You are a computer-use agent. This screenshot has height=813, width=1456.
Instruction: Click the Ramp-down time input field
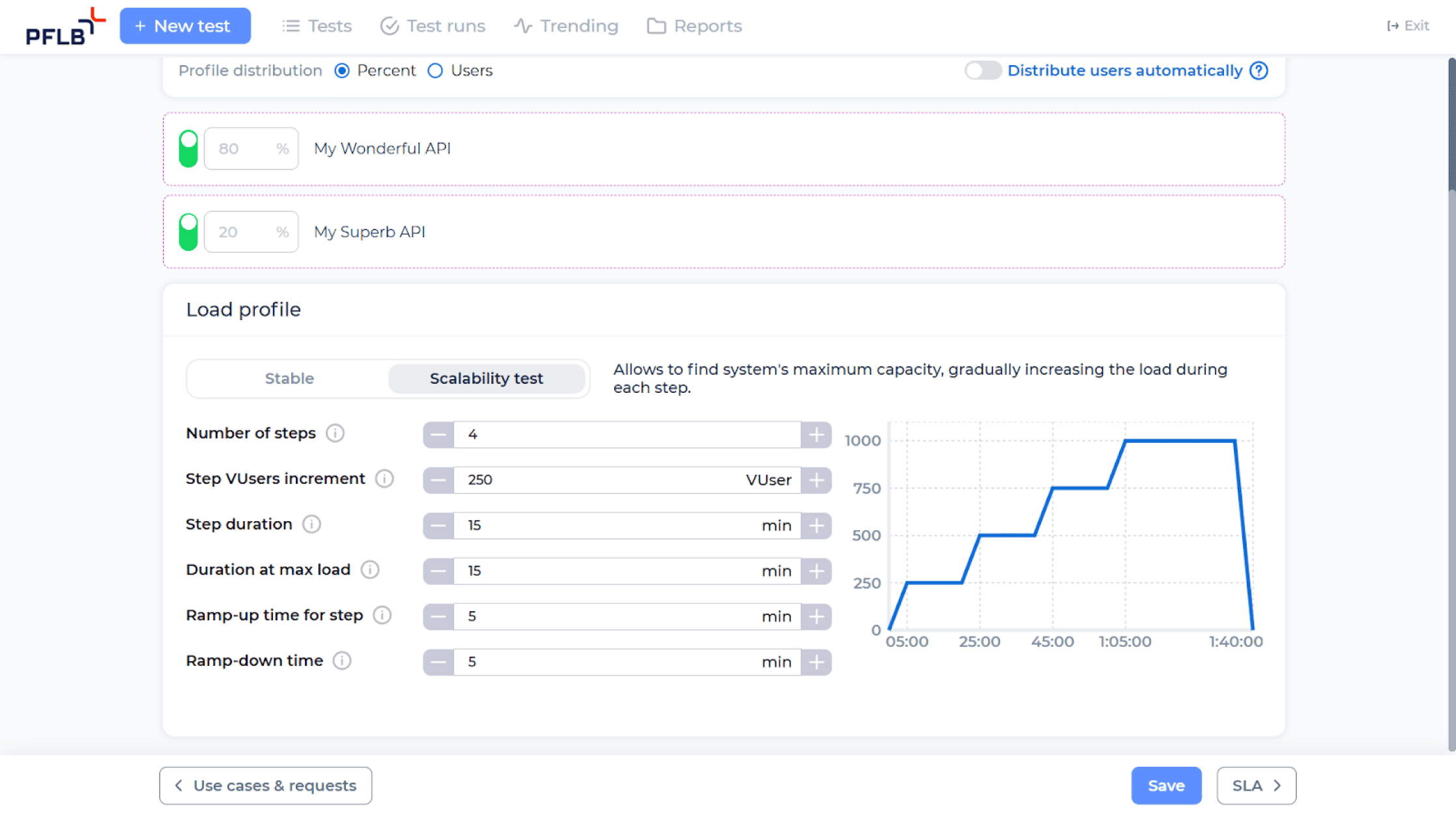pyautogui.click(x=627, y=661)
